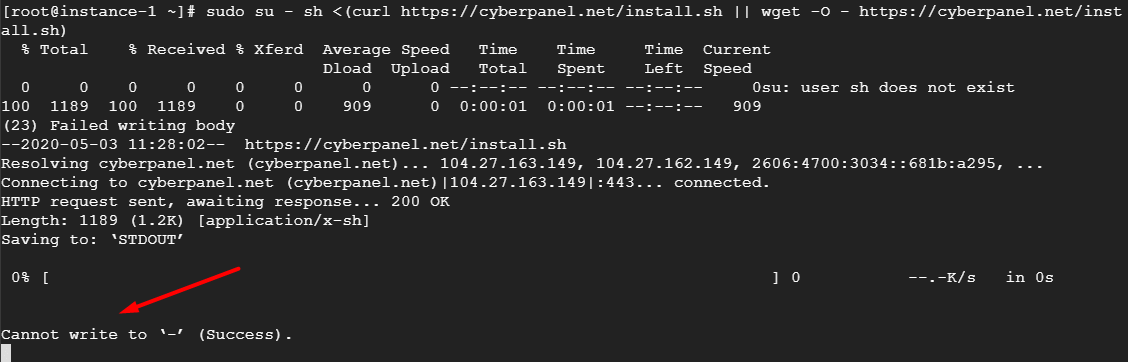Click the "connected." text in Connecting line
The height and width of the screenshot is (362, 1128).
[722, 183]
